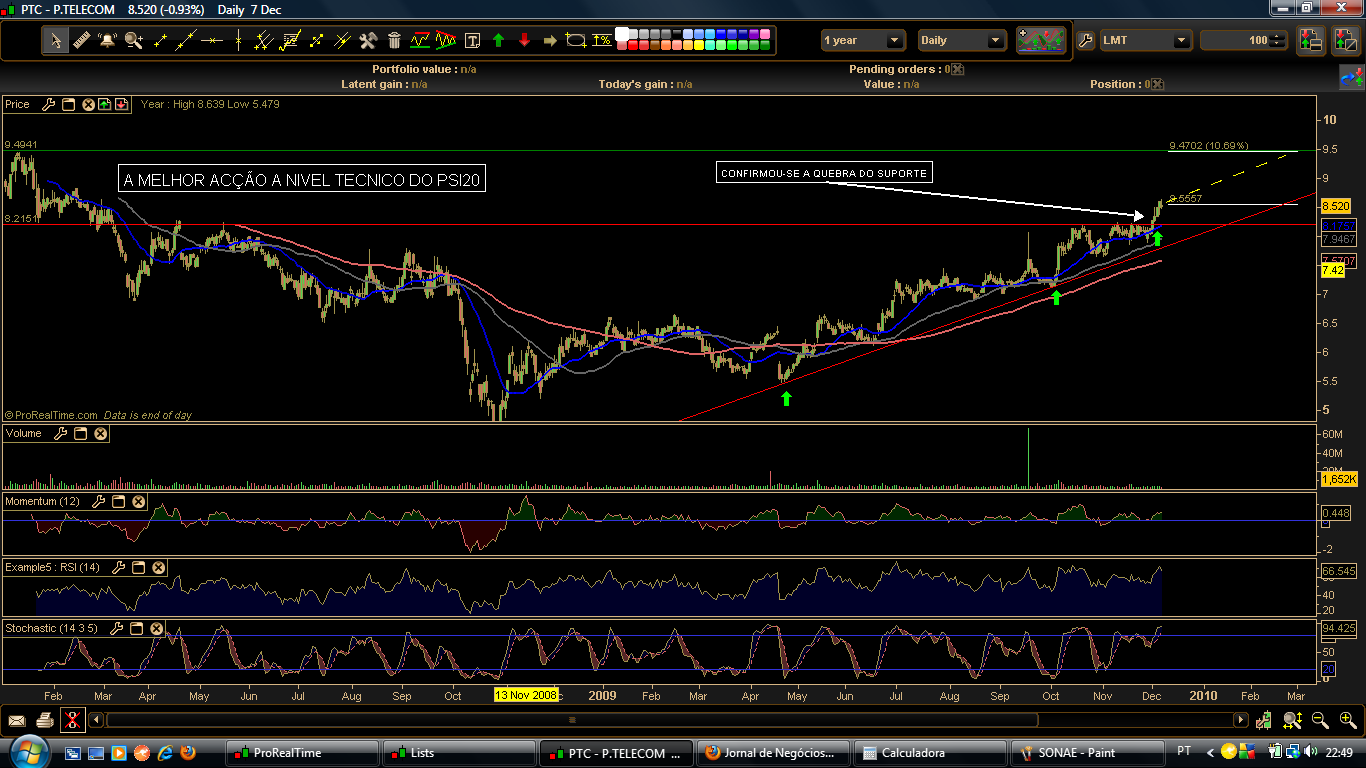1366x768 pixels.
Task: Select the vertical line drawing tool
Action: tap(238, 41)
